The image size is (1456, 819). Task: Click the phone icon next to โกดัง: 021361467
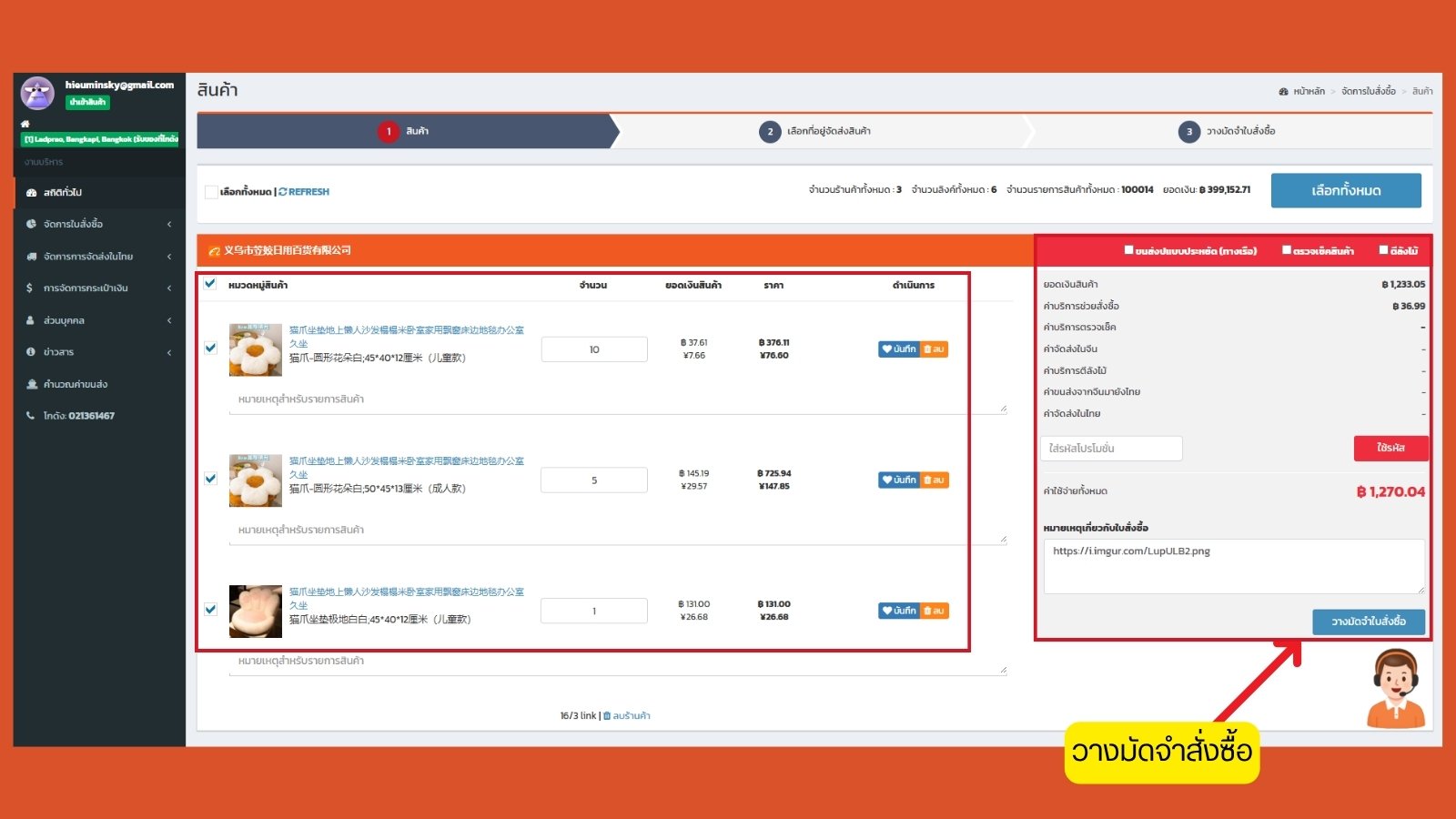click(31, 416)
